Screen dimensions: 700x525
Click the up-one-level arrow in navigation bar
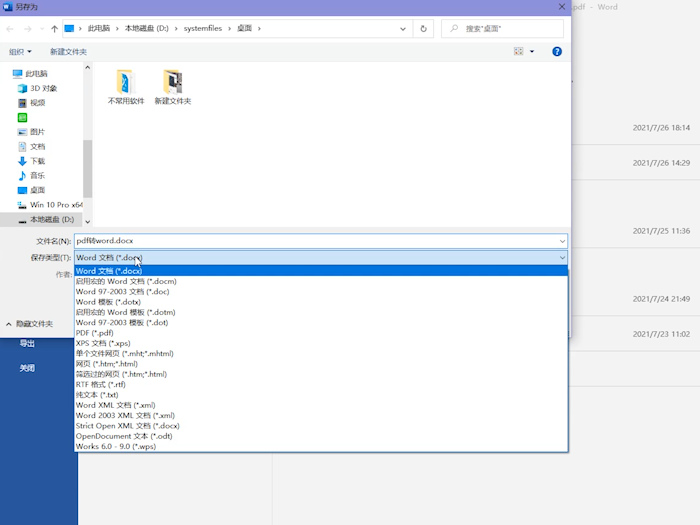[x=54, y=29]
